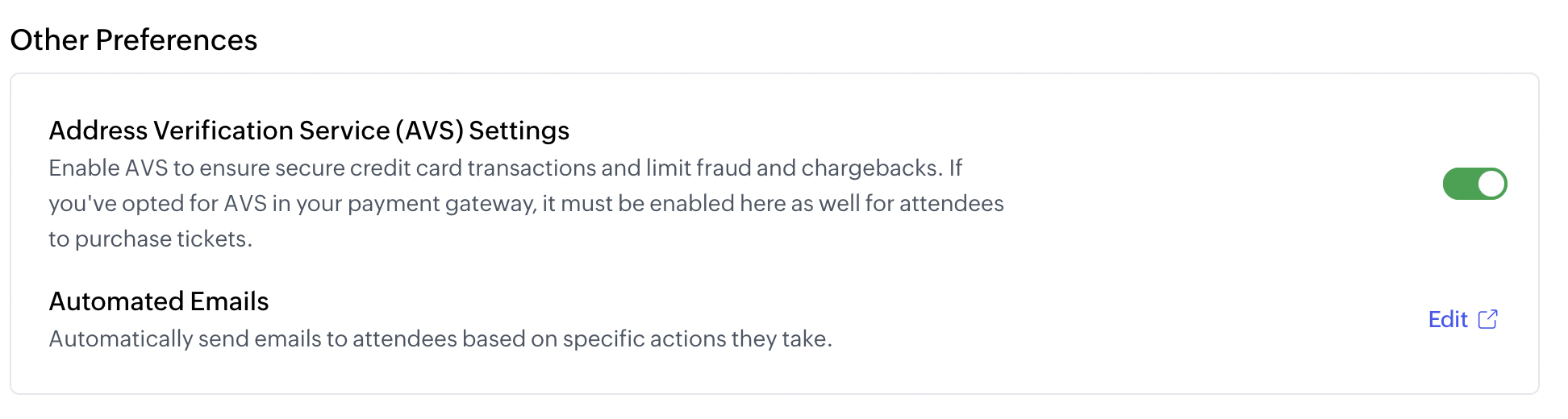
Task: Select the Address Verification Service (AVS) Settings title
Action: [x=309, y=131]
